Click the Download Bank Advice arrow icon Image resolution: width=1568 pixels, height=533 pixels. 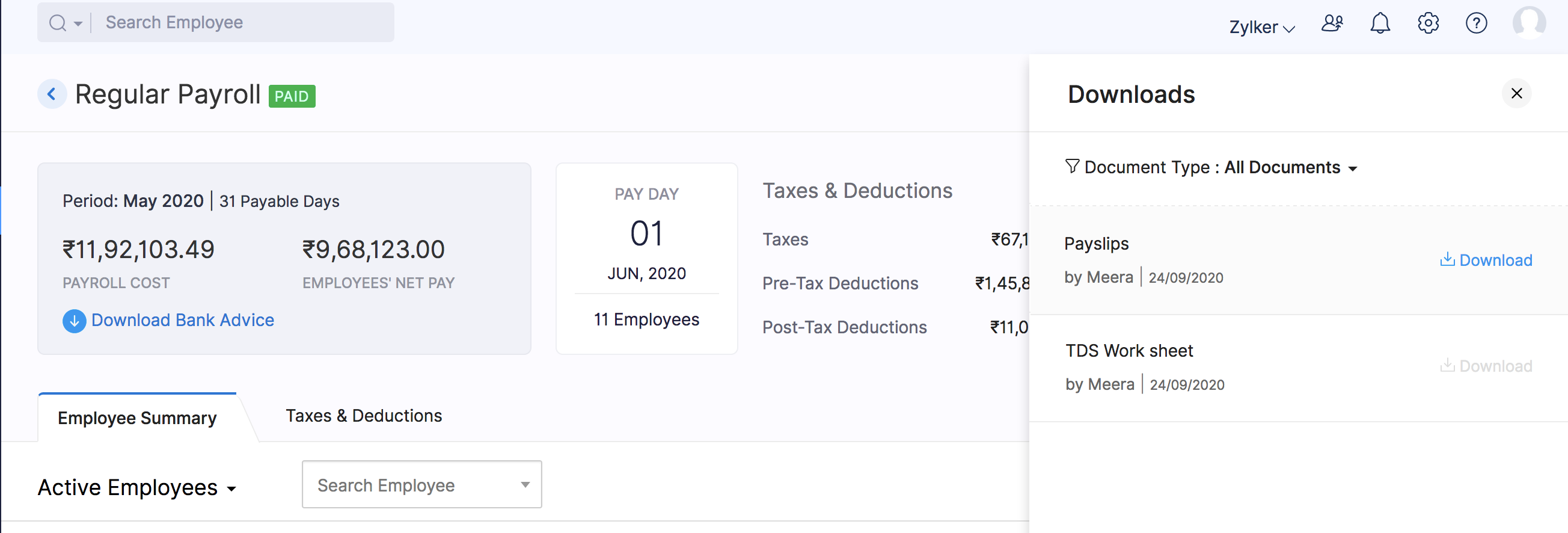tap(75, 321)
